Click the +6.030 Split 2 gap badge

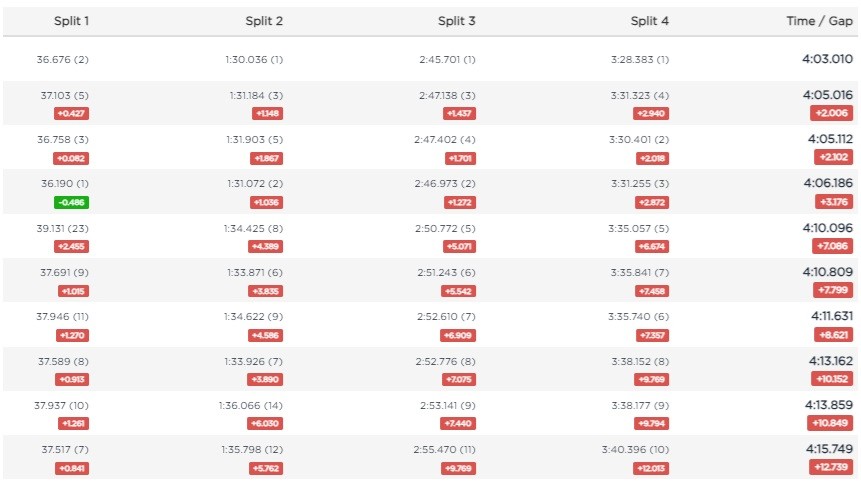[265, 423]
